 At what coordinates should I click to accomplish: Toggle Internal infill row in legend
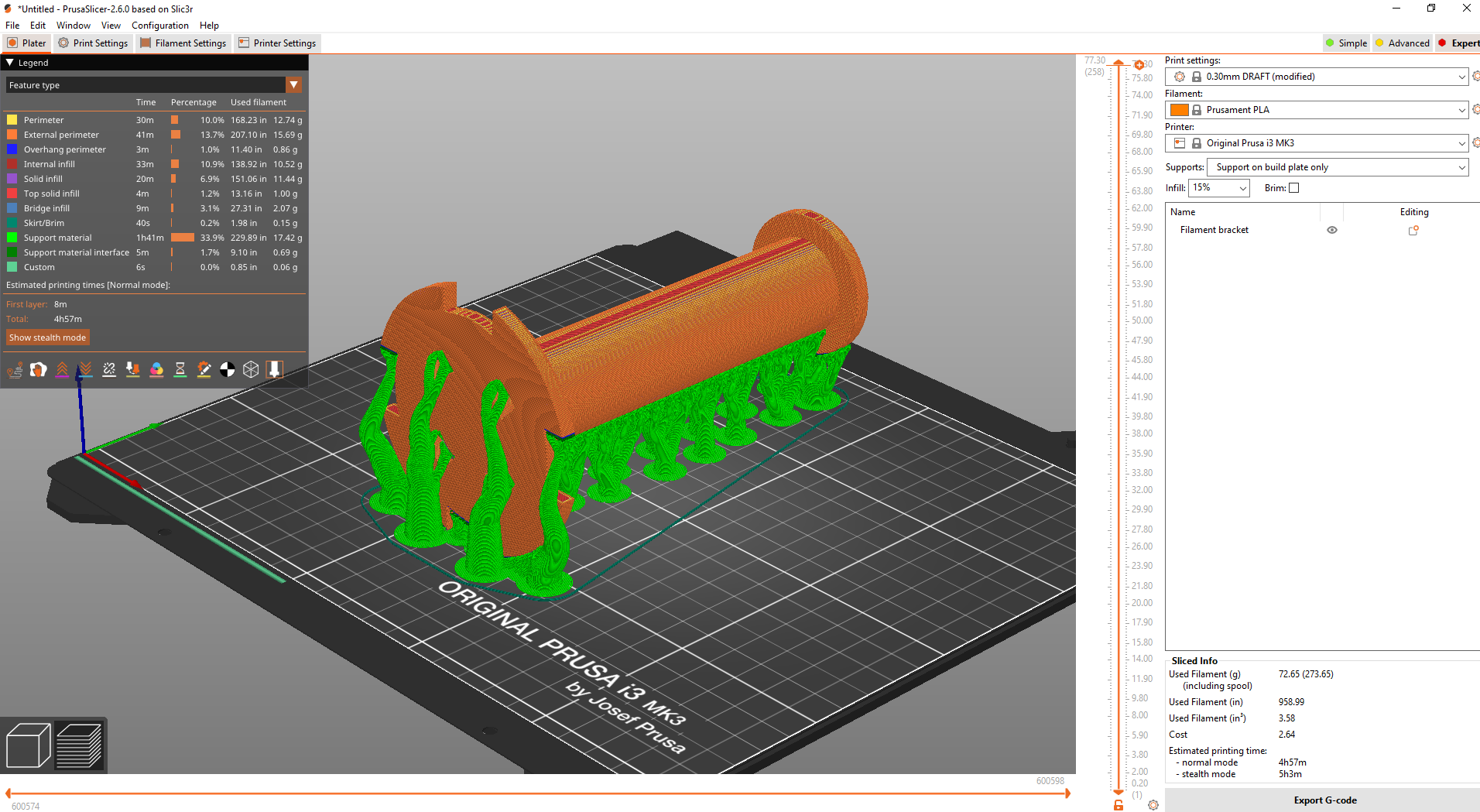point(154,164)
